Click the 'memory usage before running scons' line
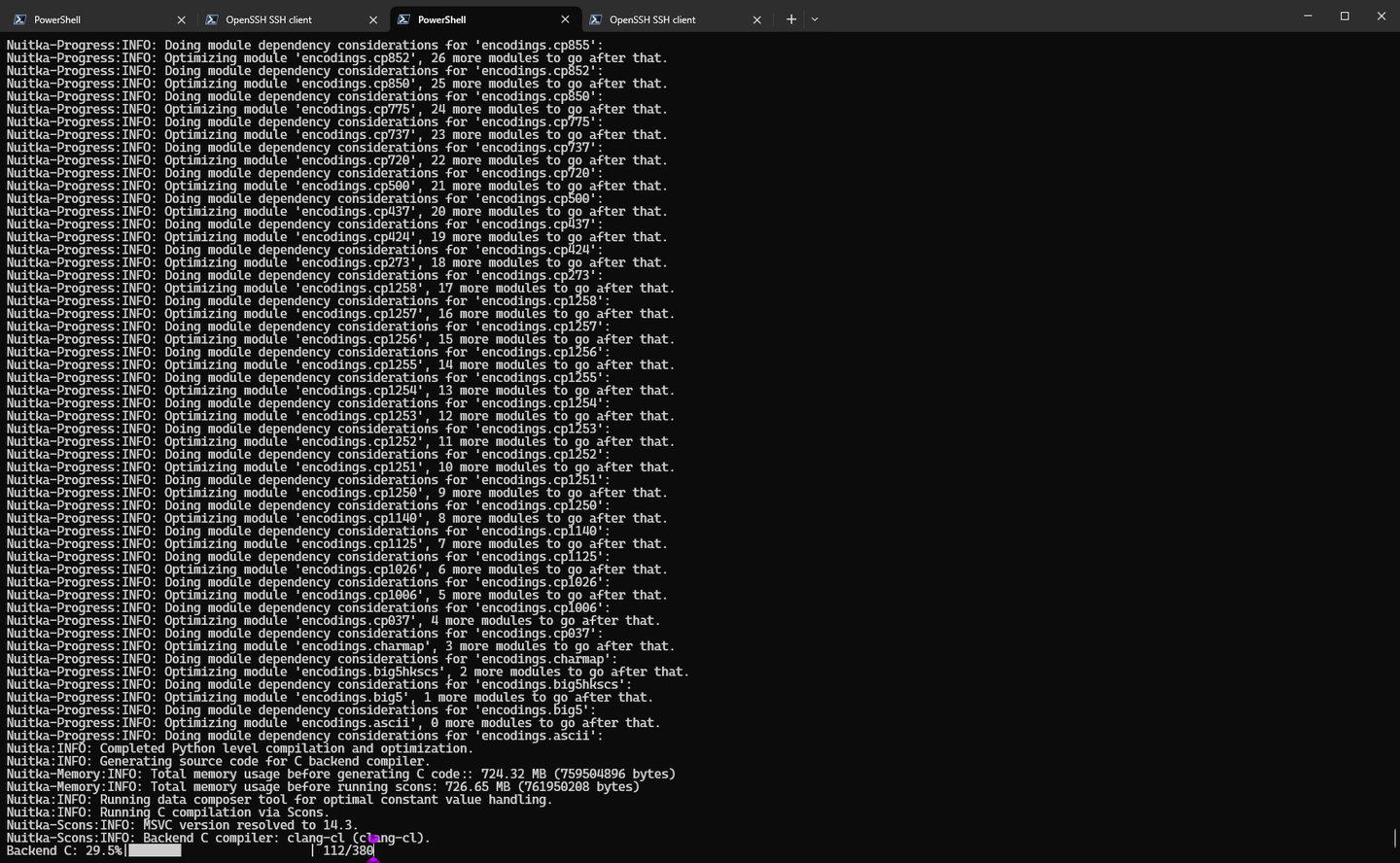The image size is (1400, 863). 323,787
